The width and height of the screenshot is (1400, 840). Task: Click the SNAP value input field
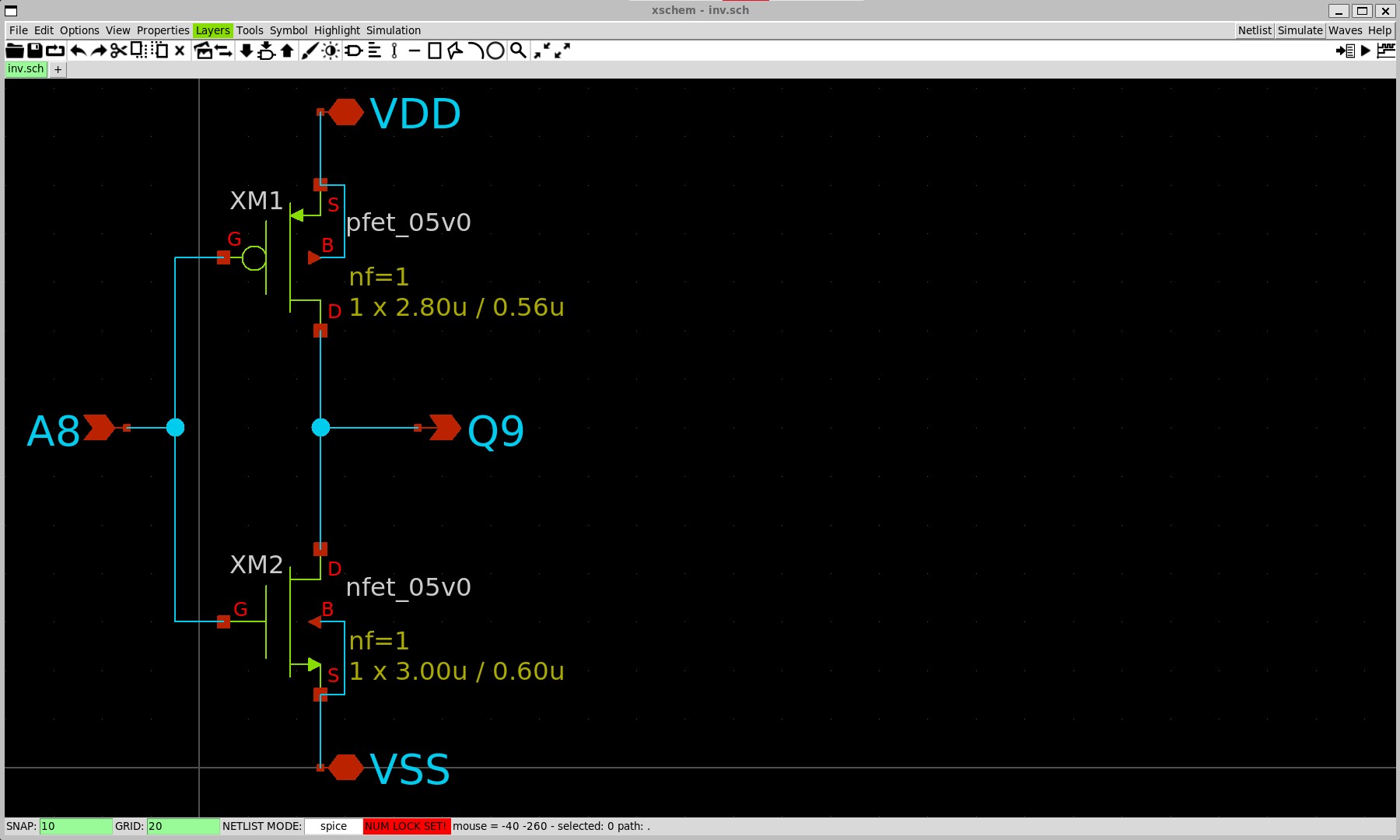click(x=75, y=826)
